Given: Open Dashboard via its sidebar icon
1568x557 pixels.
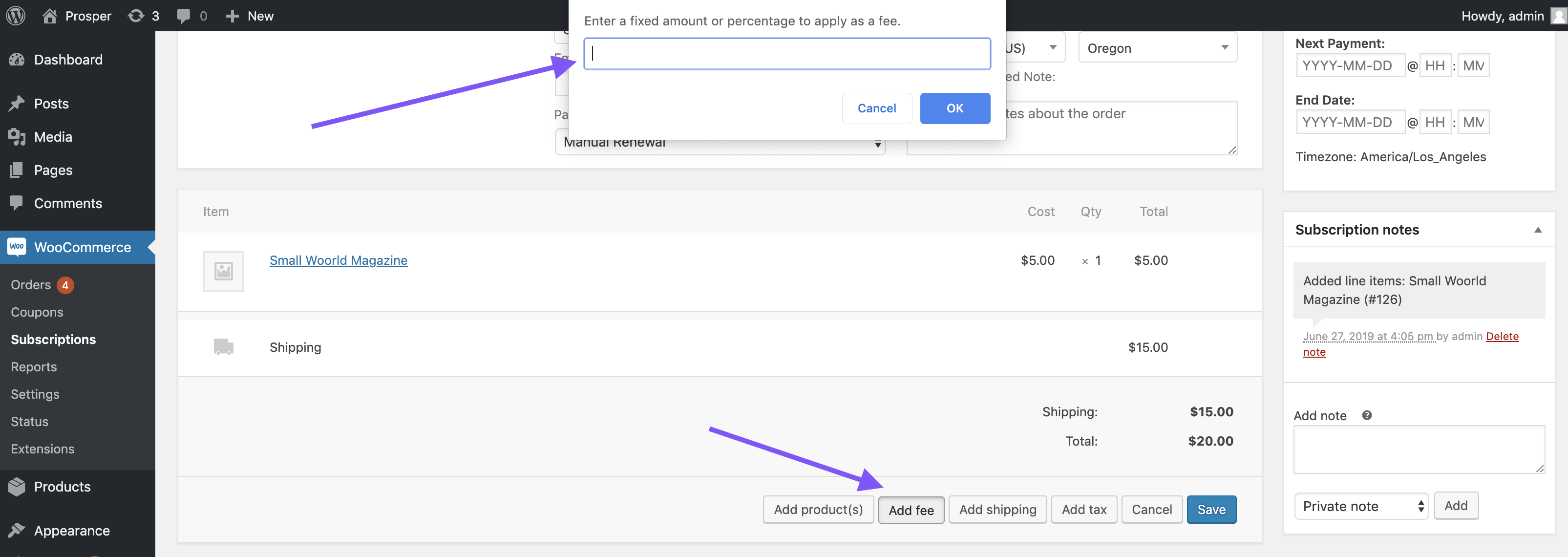Looking at the screenshot, I should coord(17,59).
